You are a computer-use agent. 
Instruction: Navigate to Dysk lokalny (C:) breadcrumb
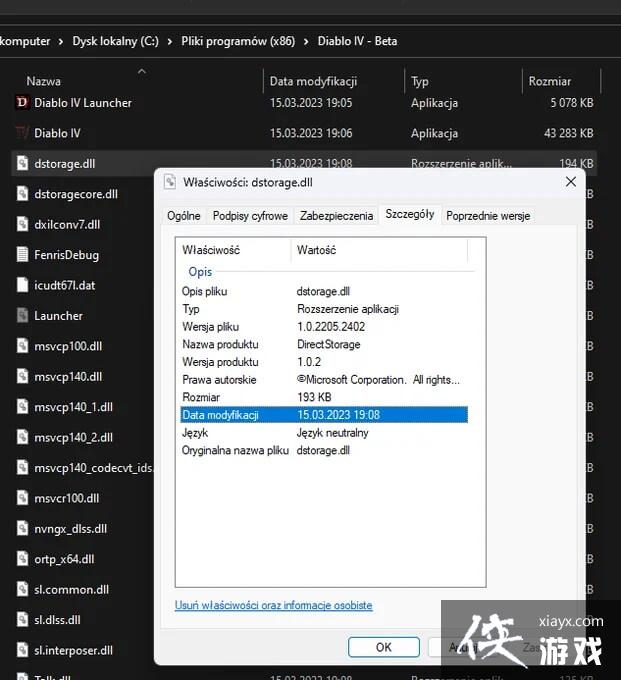coord(115,41)
